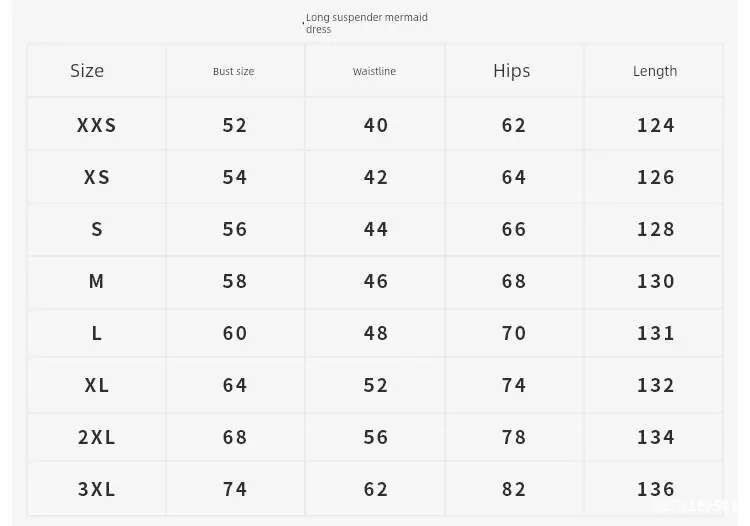This screenshot has width=750, height=526.
Task: Select the Hips column header
Action: tap(511, 71)
